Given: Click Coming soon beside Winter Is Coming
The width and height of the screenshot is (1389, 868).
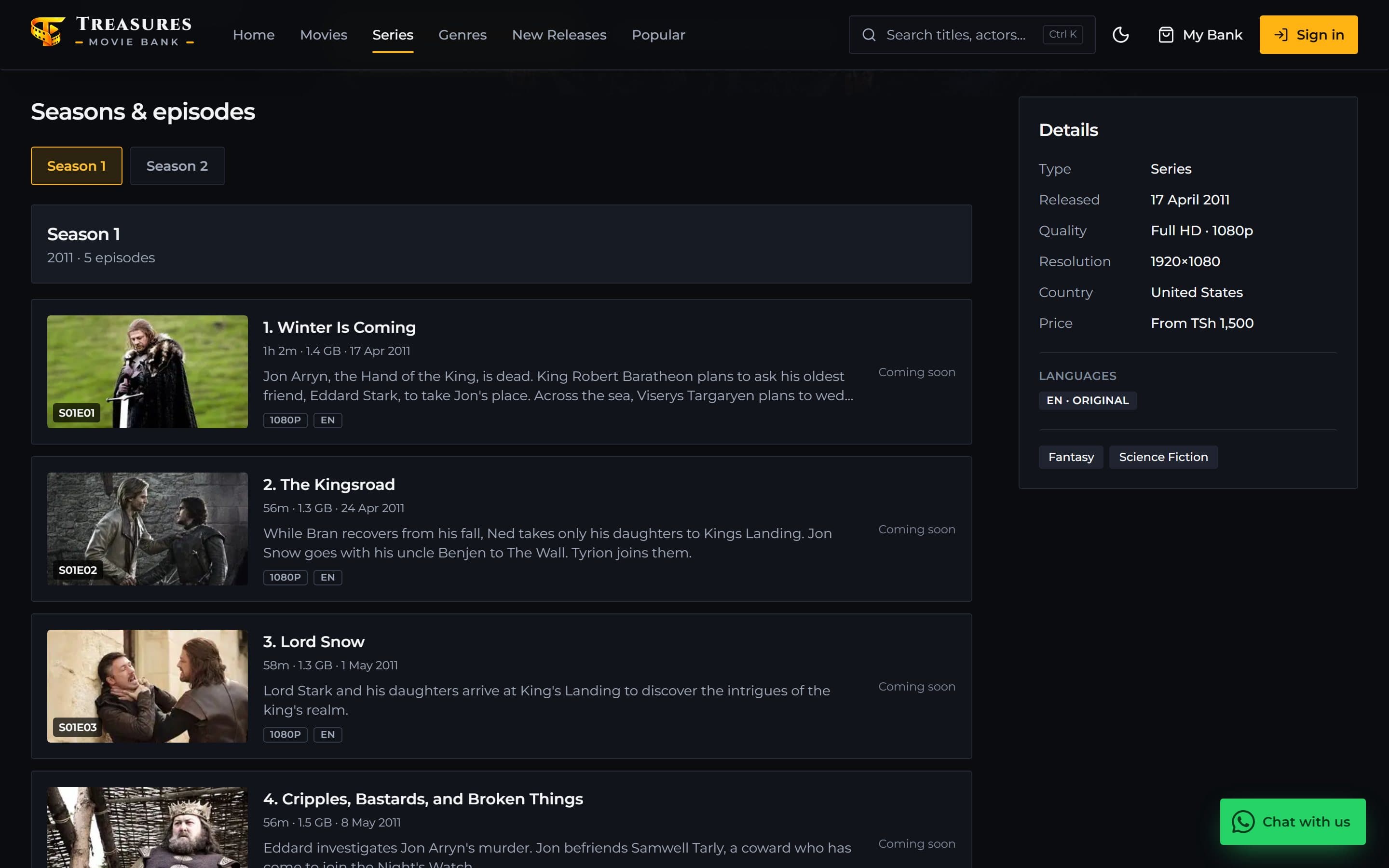Looking at the screenshot, I should click(x=917, y=372).
